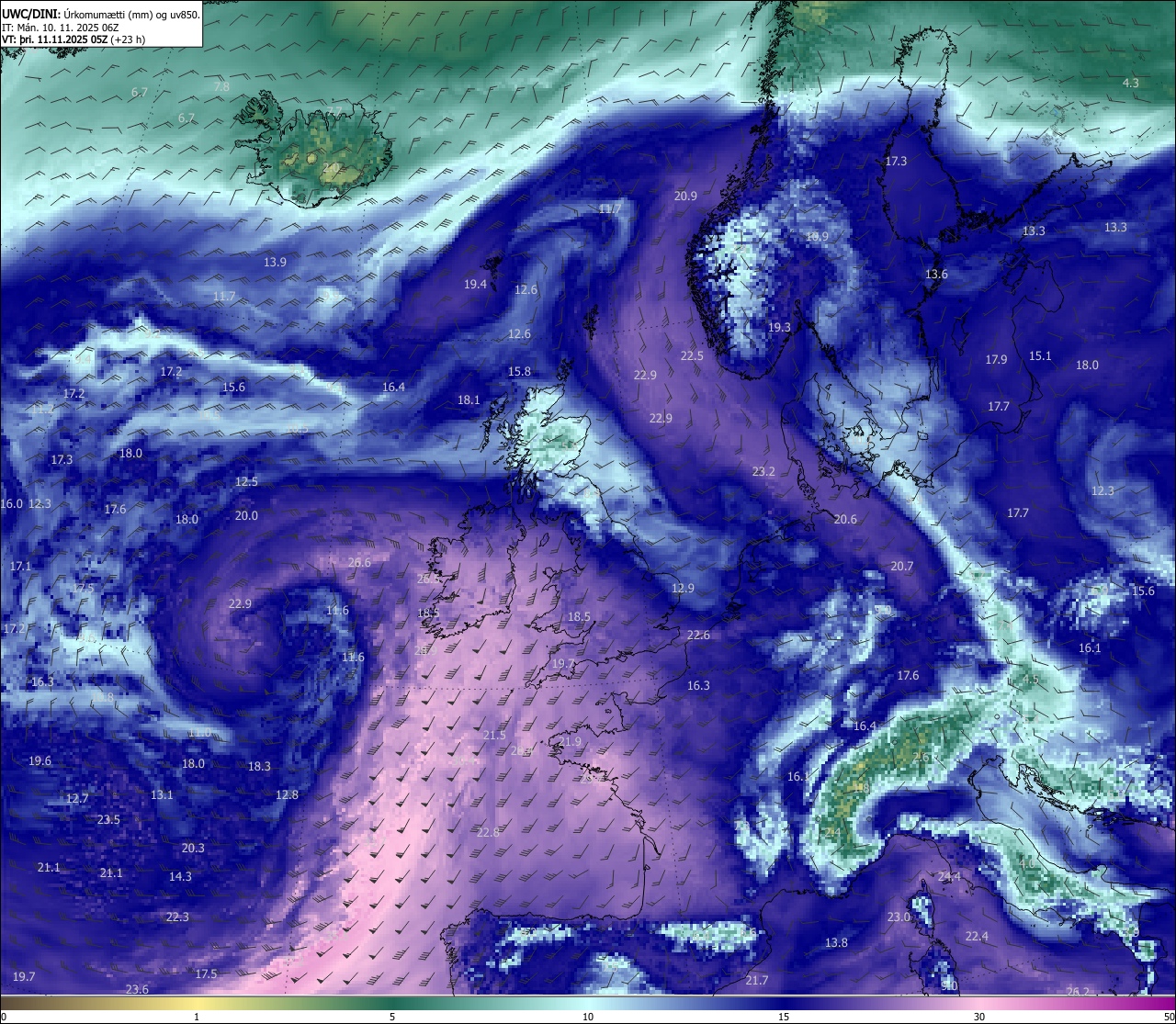Screen dimensions: 1176x1024
Task: Select the 22.6 value near the Dover Strait
Action: click(x=698, y=635)
